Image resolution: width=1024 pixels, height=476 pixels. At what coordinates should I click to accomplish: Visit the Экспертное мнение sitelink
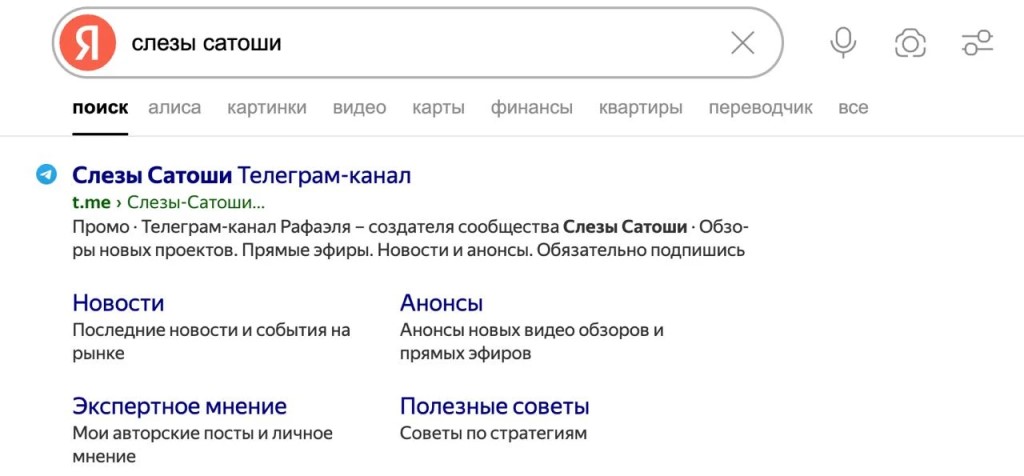tap(179, 407)
